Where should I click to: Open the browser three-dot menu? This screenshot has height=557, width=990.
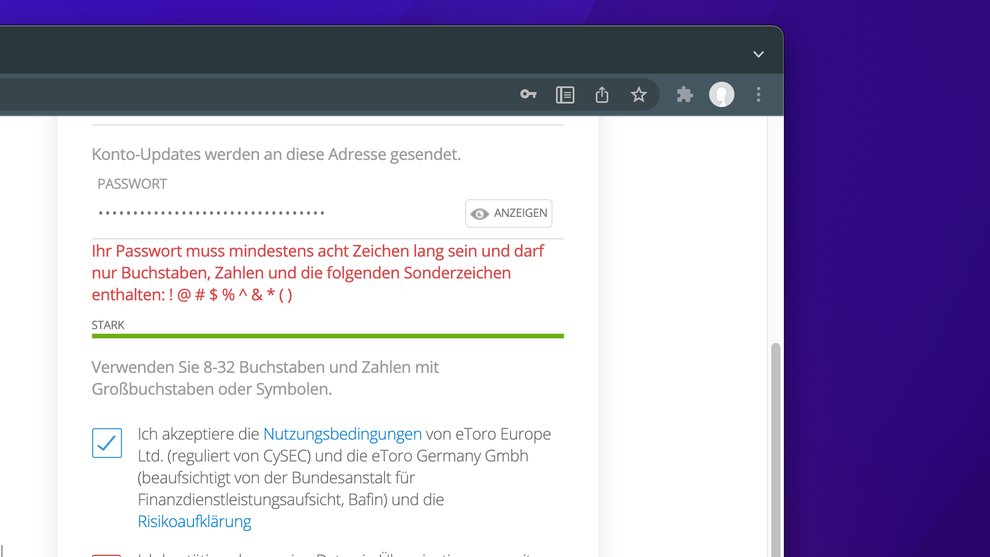(x=758, y=95)
